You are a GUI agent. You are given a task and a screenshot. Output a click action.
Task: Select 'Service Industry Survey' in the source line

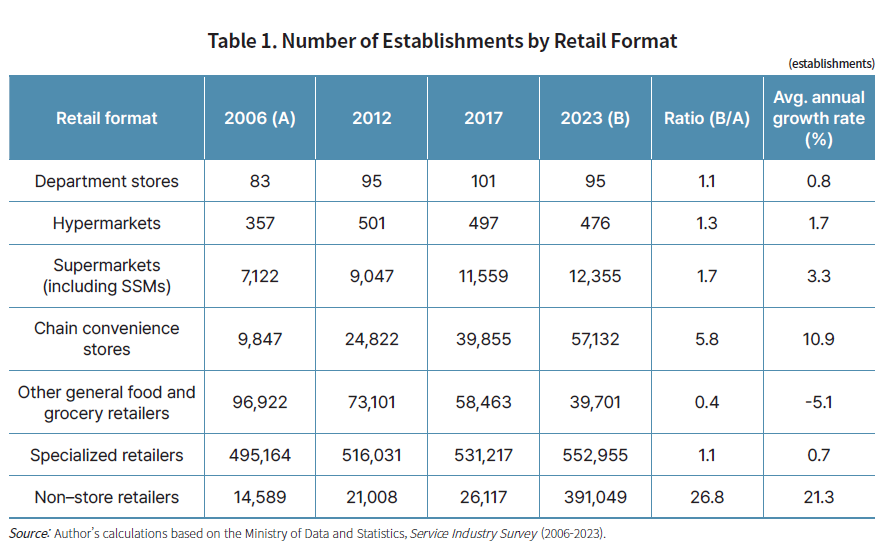pyautogui.click(x=474, y=533)
